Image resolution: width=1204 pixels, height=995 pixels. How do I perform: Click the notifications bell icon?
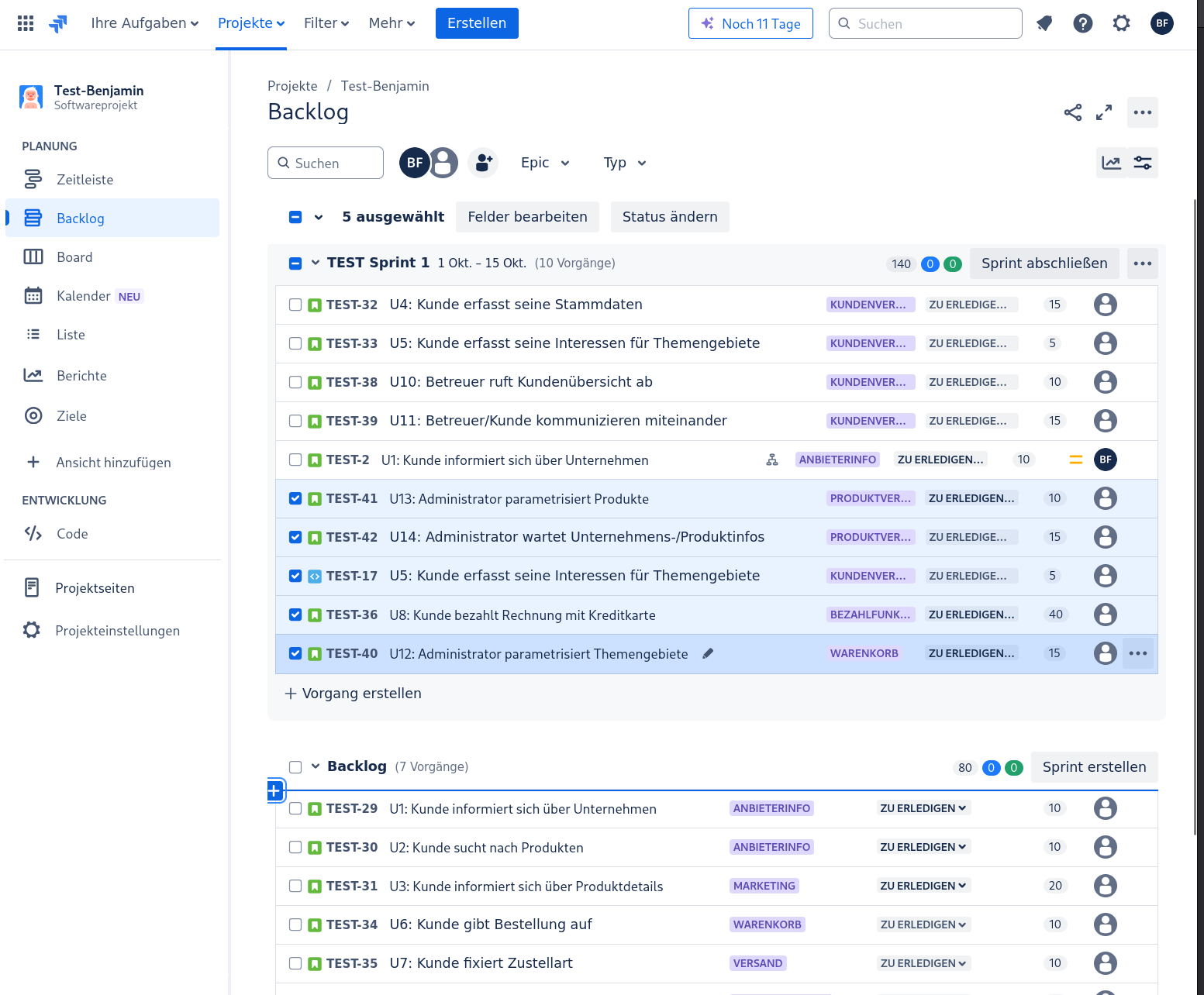tap(1044, 23)
